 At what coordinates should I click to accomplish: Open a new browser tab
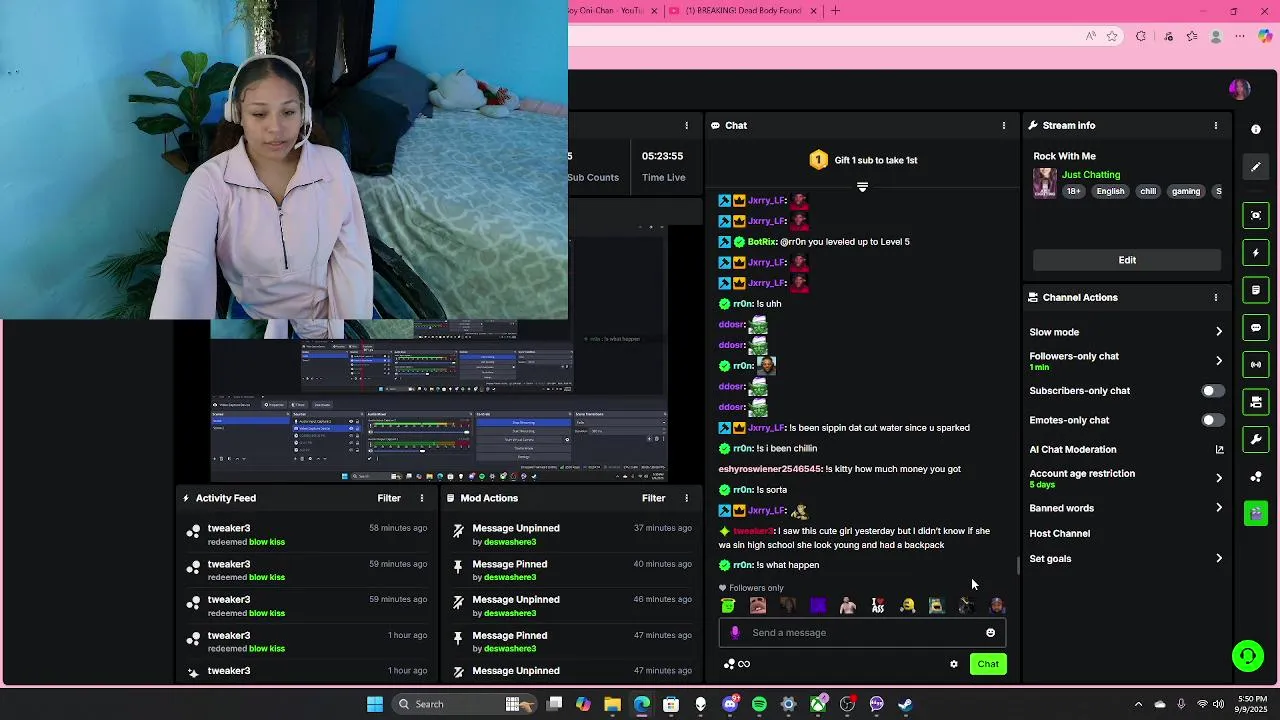(x=835, y=11)
